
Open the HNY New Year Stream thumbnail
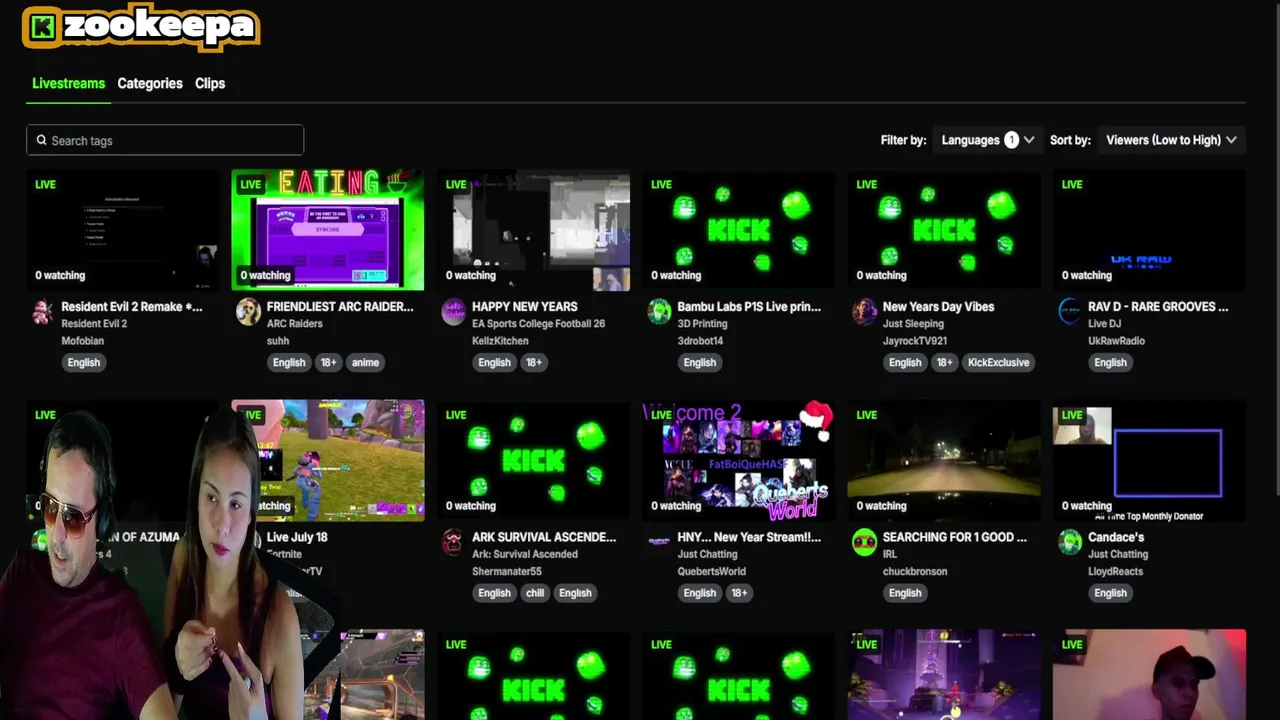[x=739, y=461]
